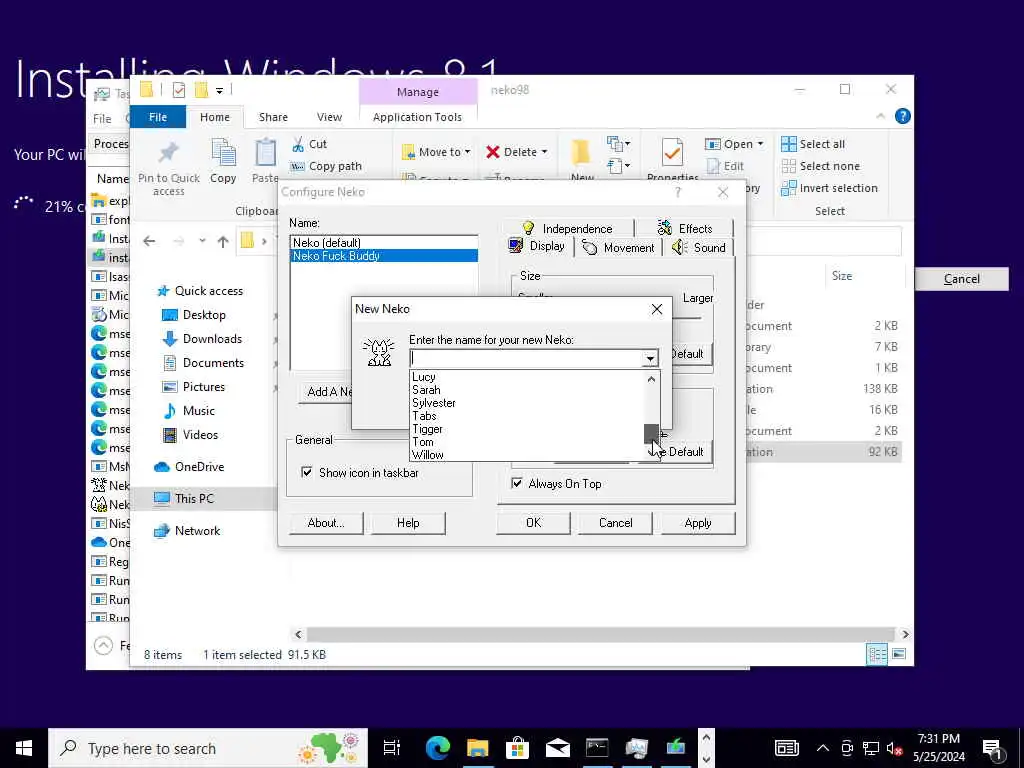Open Microsoft Store from the taskbar
The width and height of the screenshot is (1024, 768).
(517, 748)
